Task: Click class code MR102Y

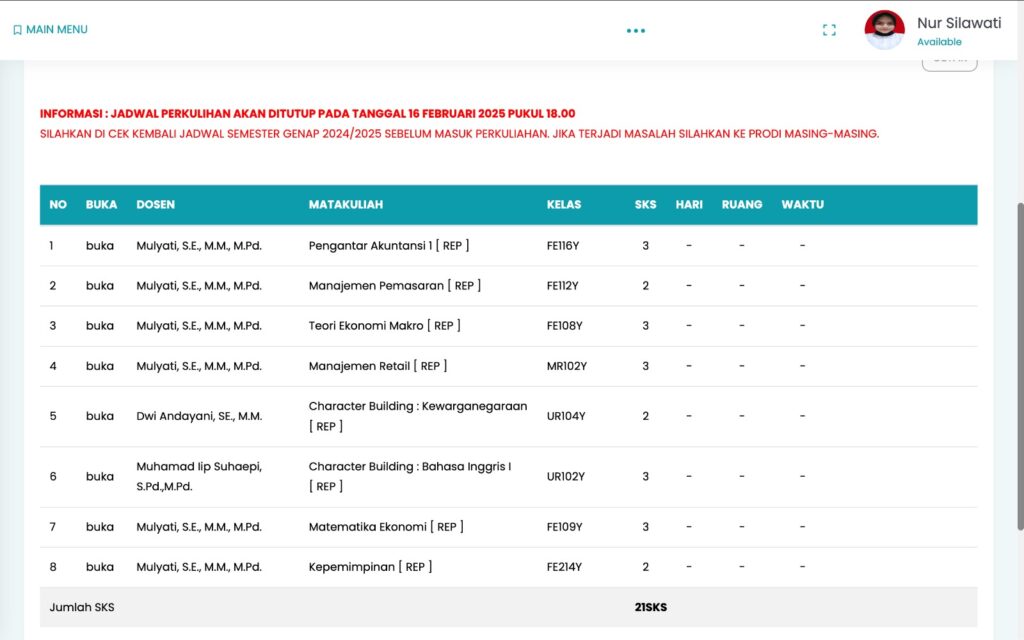Action: tap(566, 366)
